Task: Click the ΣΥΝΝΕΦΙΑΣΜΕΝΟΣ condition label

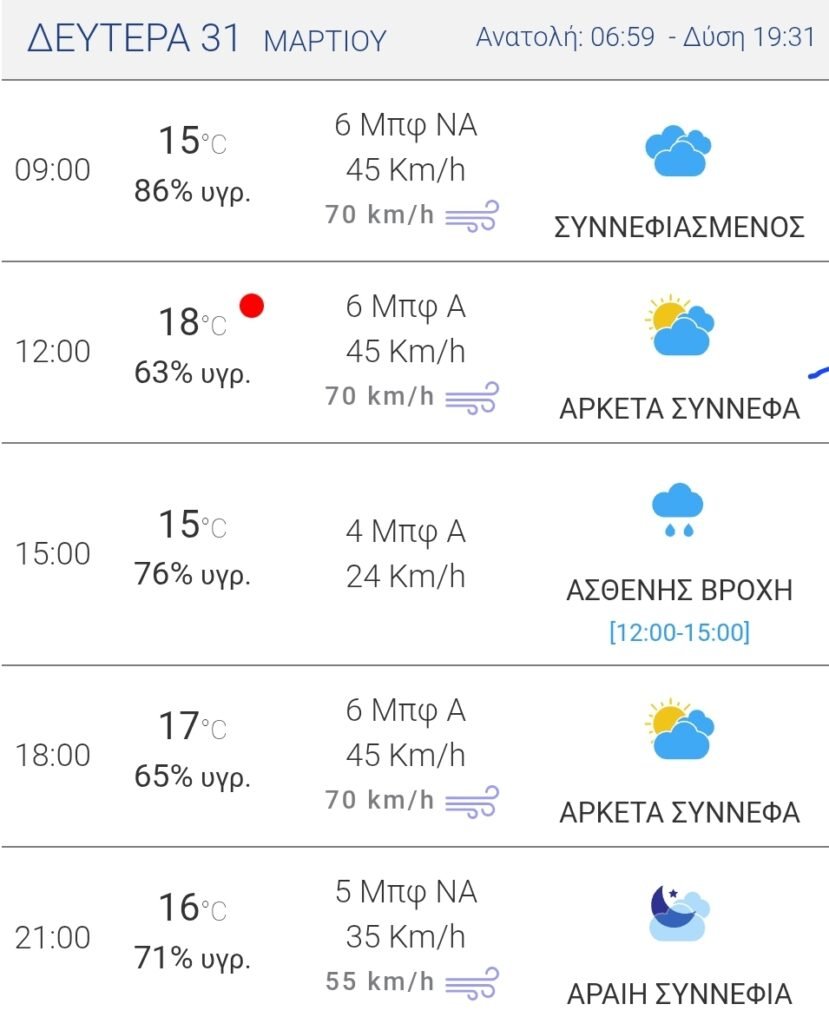Action: (679, 227)
